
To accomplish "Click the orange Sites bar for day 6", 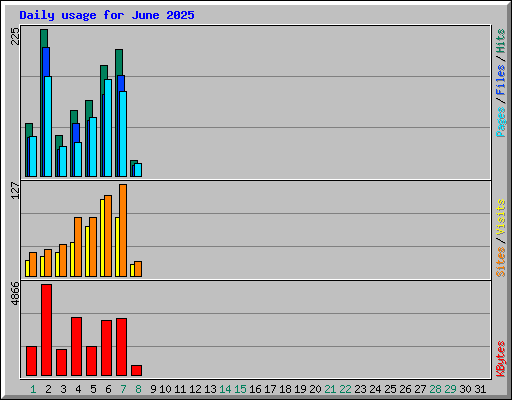I will (x=108, y=236).
